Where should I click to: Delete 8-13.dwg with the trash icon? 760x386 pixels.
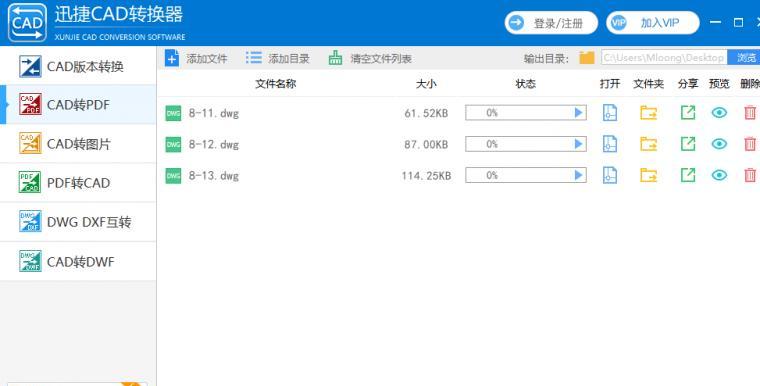tap(750, 175)
